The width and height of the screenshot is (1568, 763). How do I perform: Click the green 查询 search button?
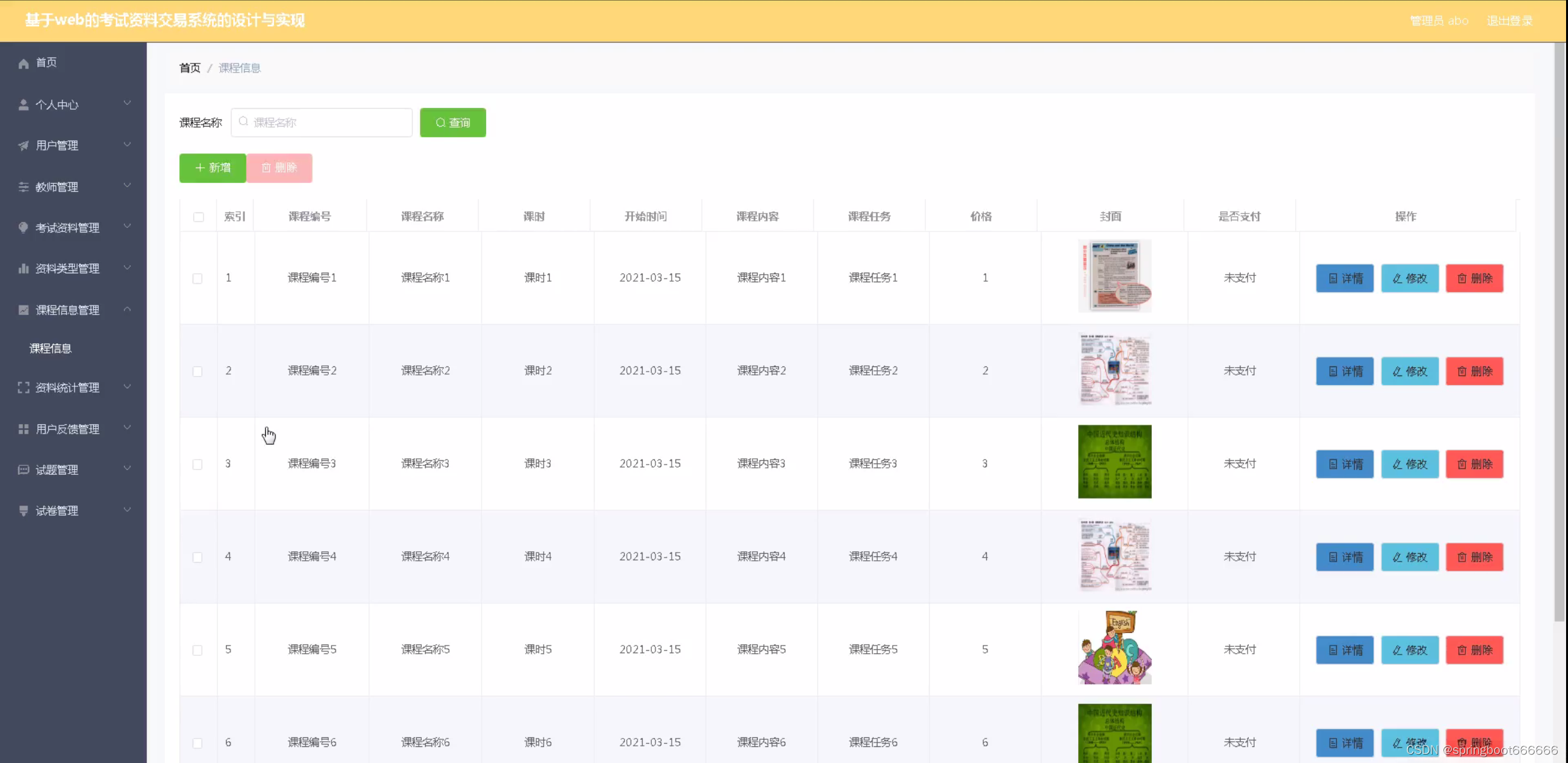pyautogui.click(x=453, y=123)
